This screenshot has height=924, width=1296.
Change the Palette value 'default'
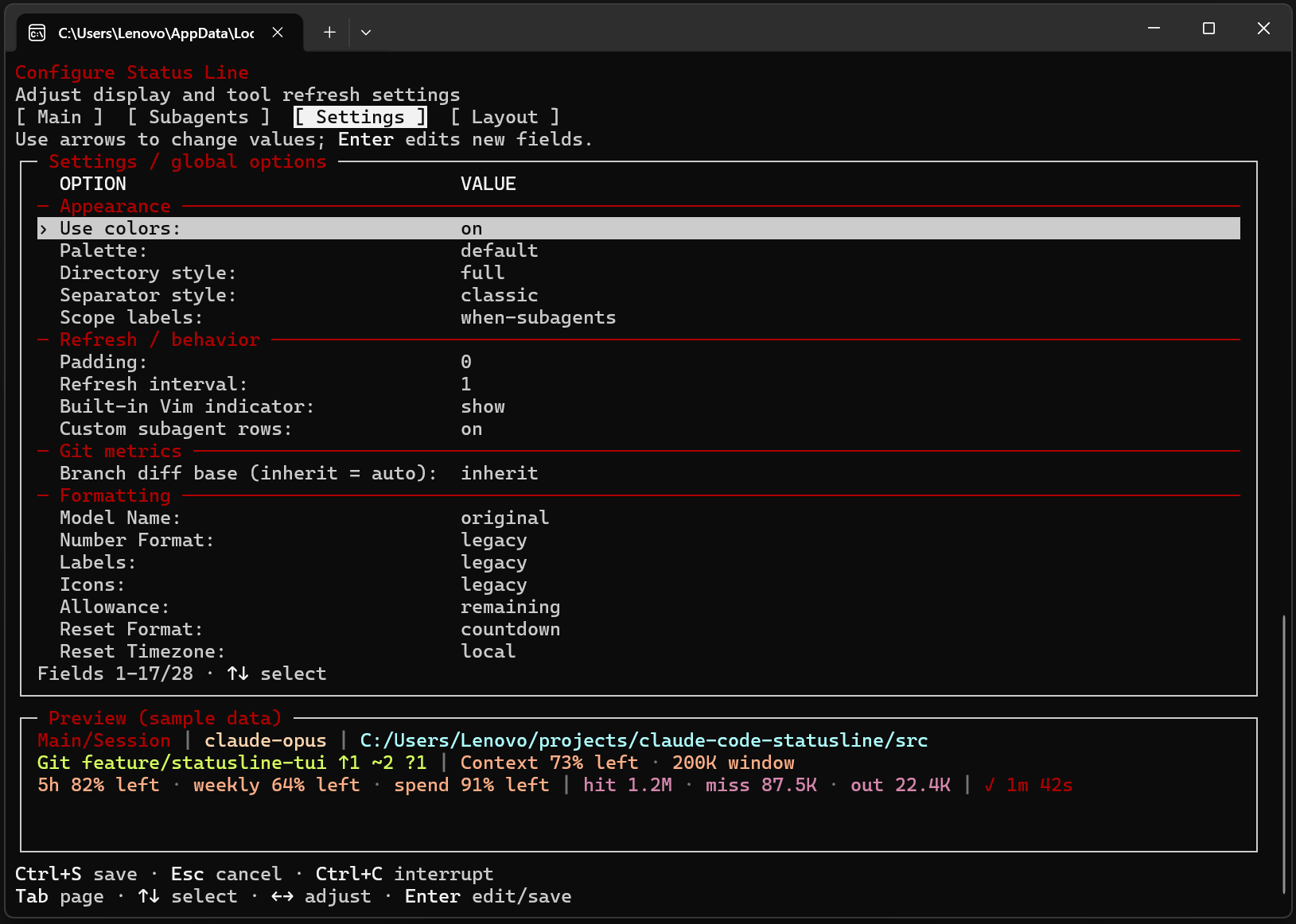tap(500, 250)
